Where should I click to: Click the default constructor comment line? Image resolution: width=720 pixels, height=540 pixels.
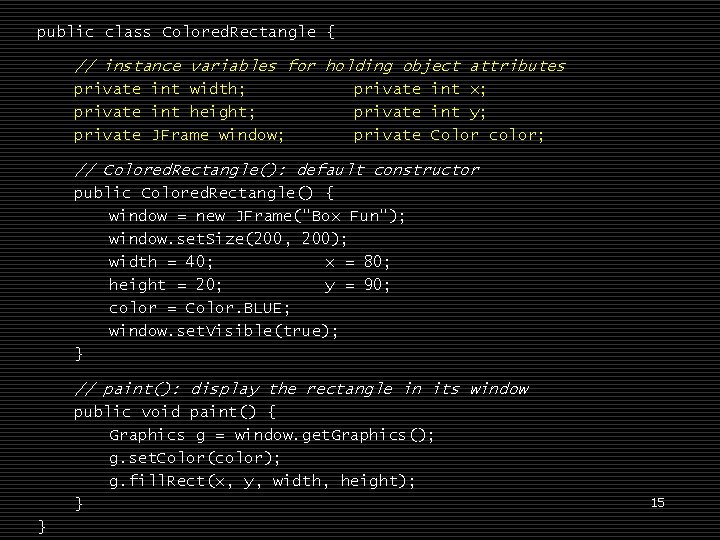point(276,170)
